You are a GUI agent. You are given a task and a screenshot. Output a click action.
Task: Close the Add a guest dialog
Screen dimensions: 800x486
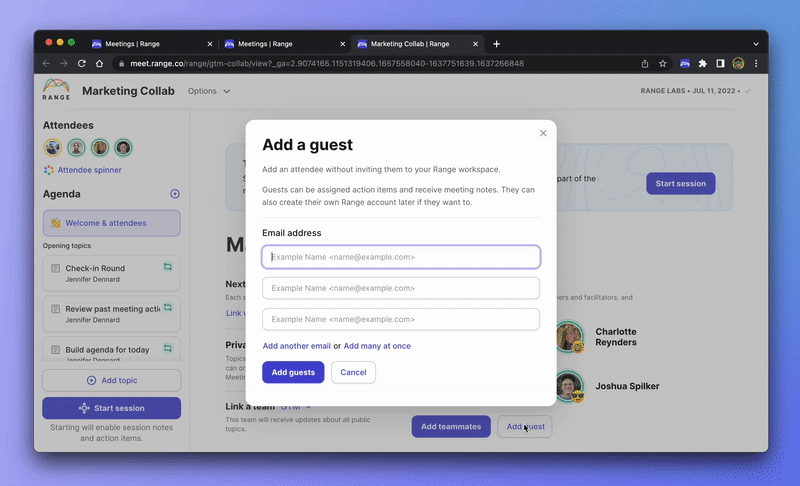pos(543,133)
